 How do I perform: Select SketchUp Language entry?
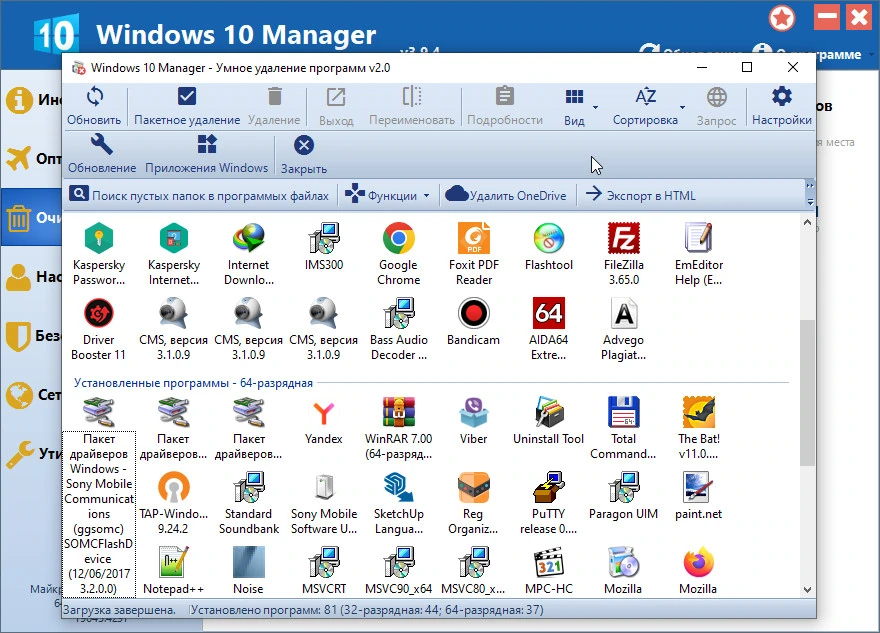point(398,503)
